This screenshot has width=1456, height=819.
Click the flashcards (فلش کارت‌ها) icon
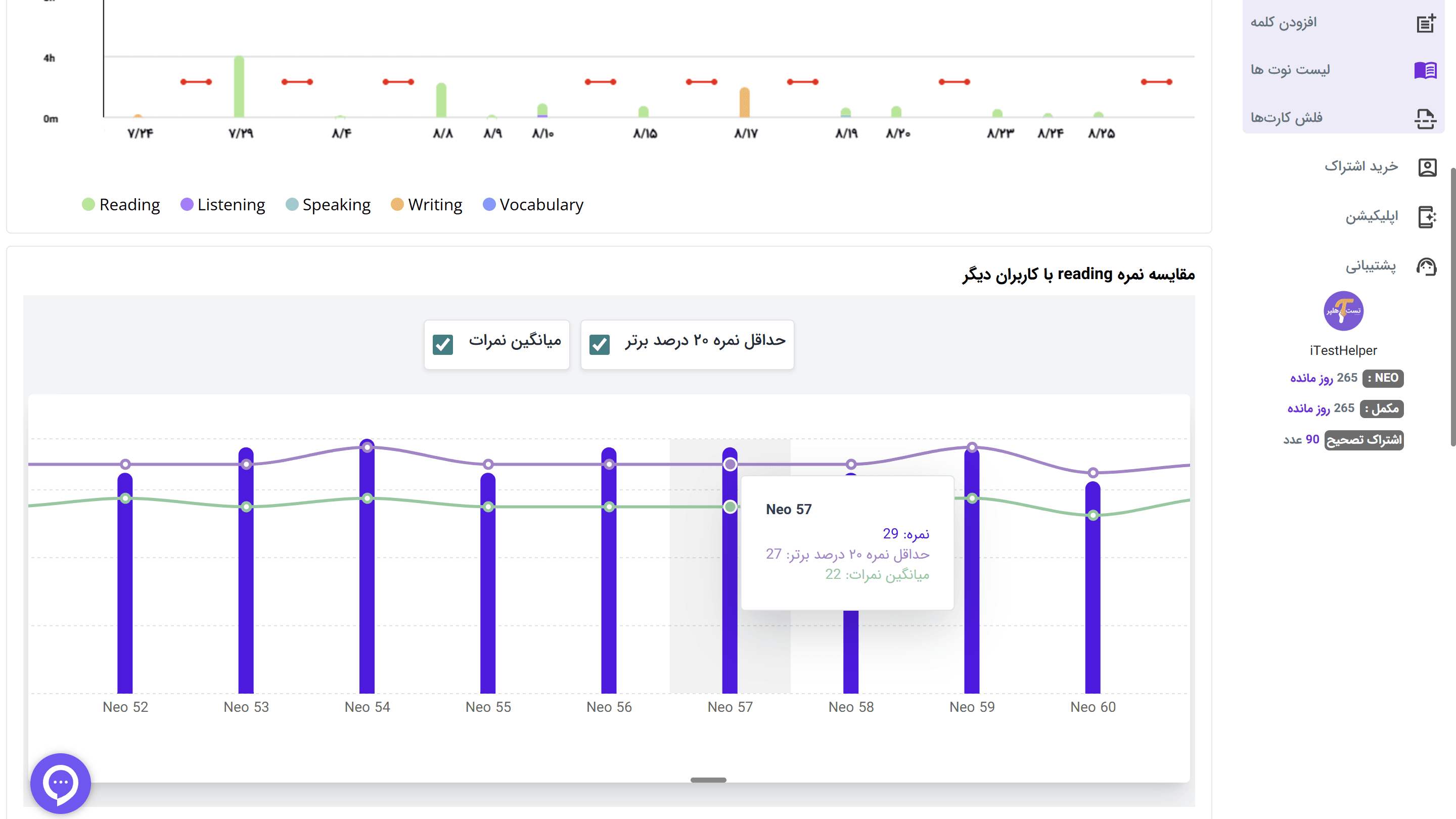tap(1427, 118)
